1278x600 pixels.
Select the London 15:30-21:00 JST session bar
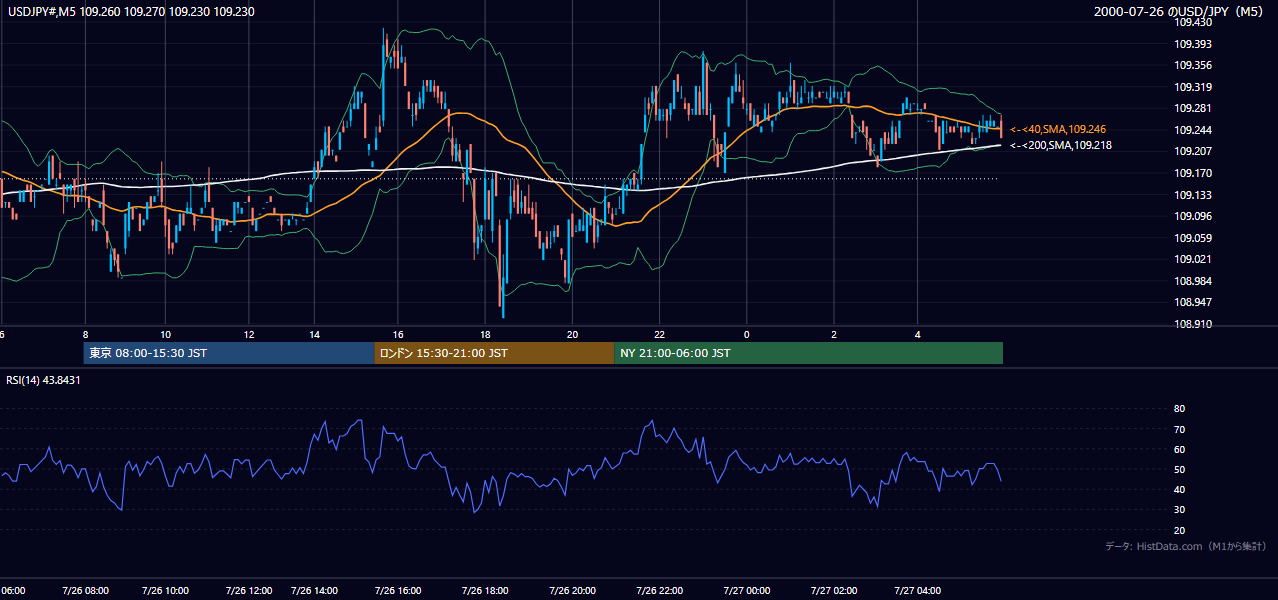pos(494,353)
